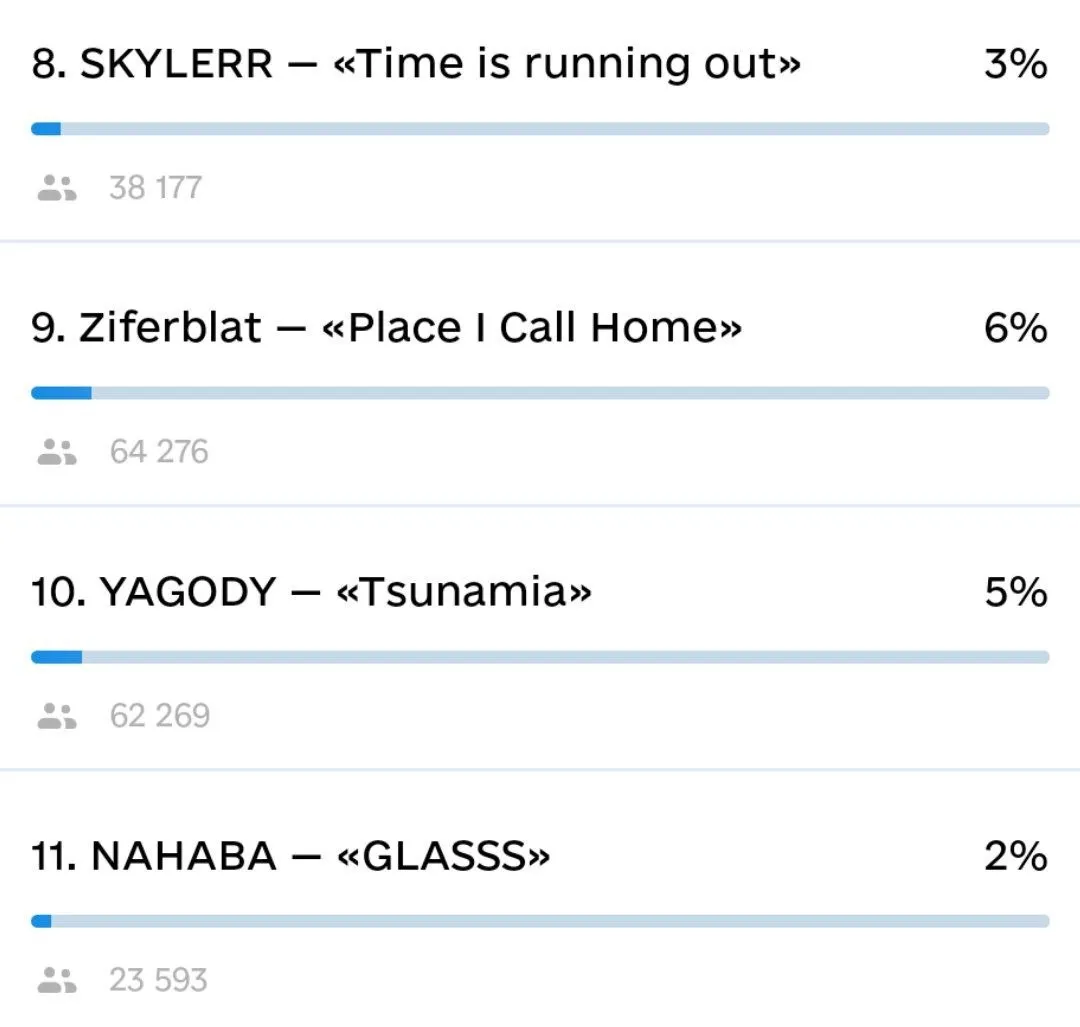Image resolution: width=1080 pixels, height=1027 pixels.
Task: Vote for NAHABA «GLASSS»
Action: tap(290, 856)
